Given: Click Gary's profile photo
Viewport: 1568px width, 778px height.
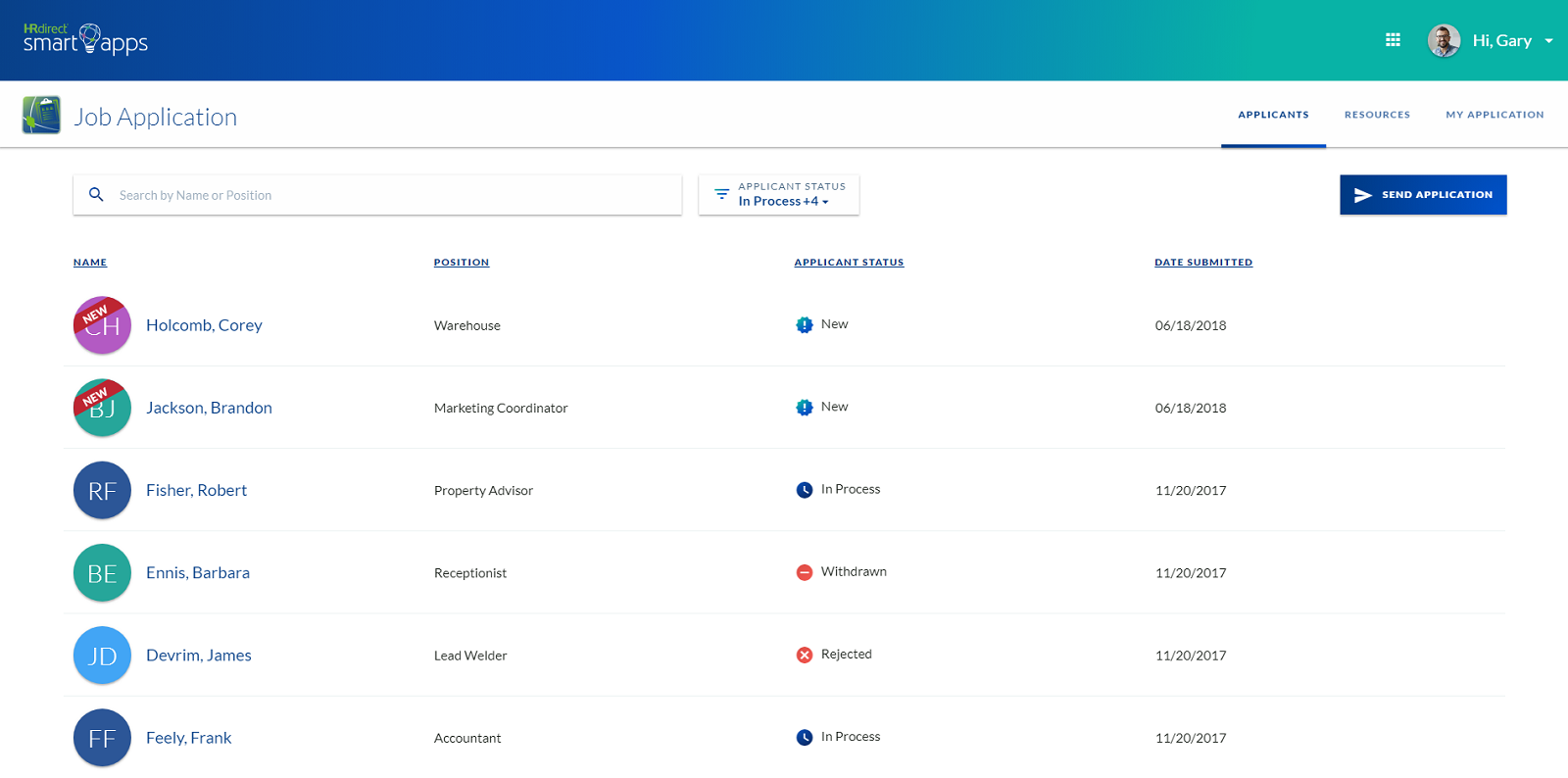Looking at the screenshot, I should (x=1444, y=40).
